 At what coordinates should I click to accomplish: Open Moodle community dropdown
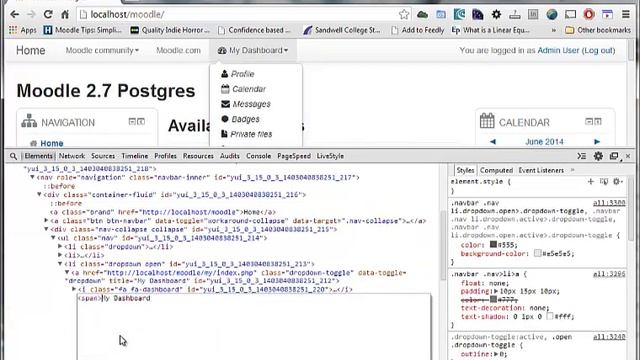coord(102,50)
